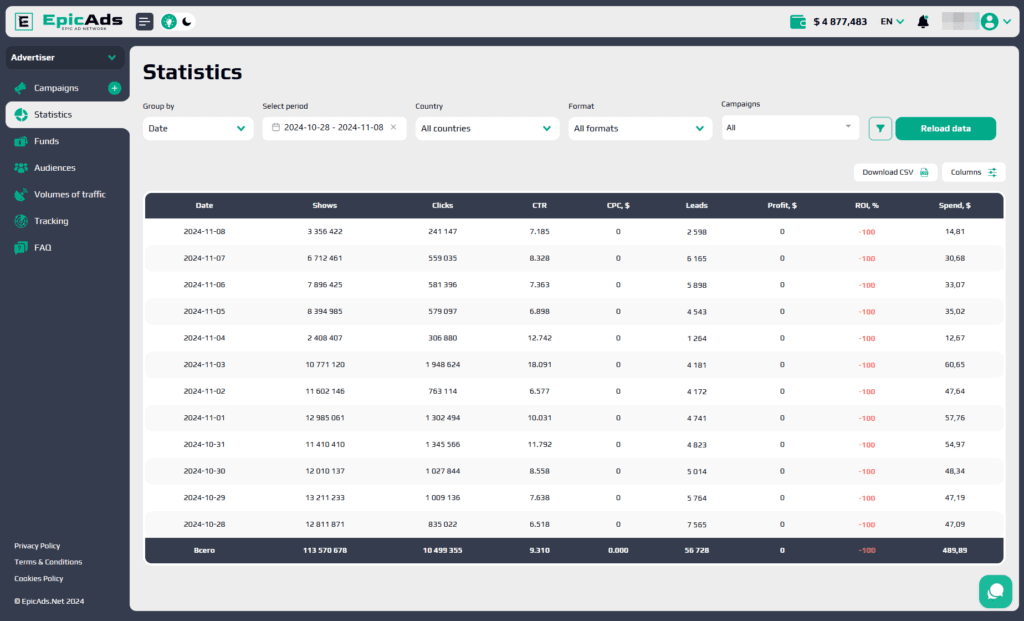This screenshot has width=1024, height=621.
Task: Open the Columns settings button
Action: (974, 172)
